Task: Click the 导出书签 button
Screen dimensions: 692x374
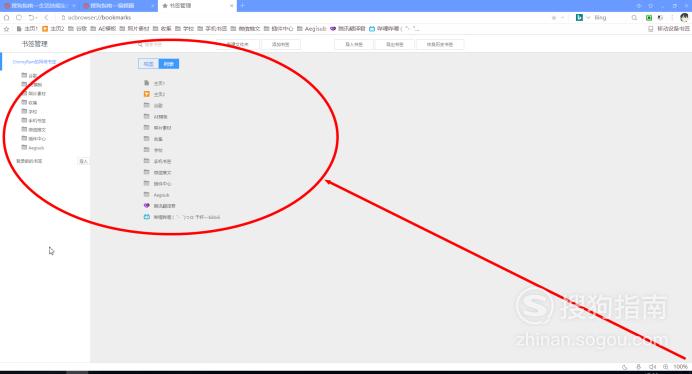Action: pyautogui.click(x=395, y=44)
